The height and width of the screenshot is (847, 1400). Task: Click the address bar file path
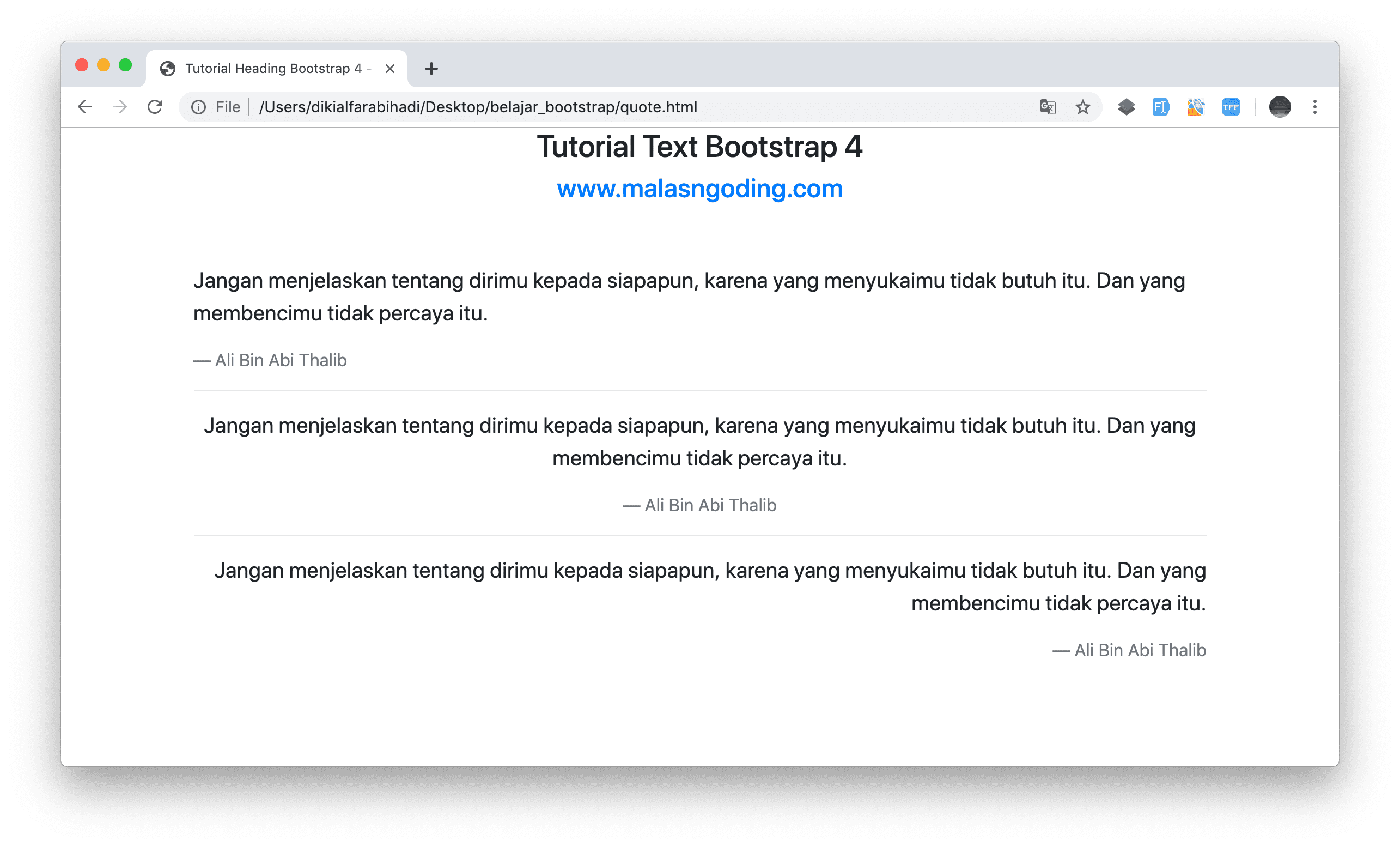[477, 107]
